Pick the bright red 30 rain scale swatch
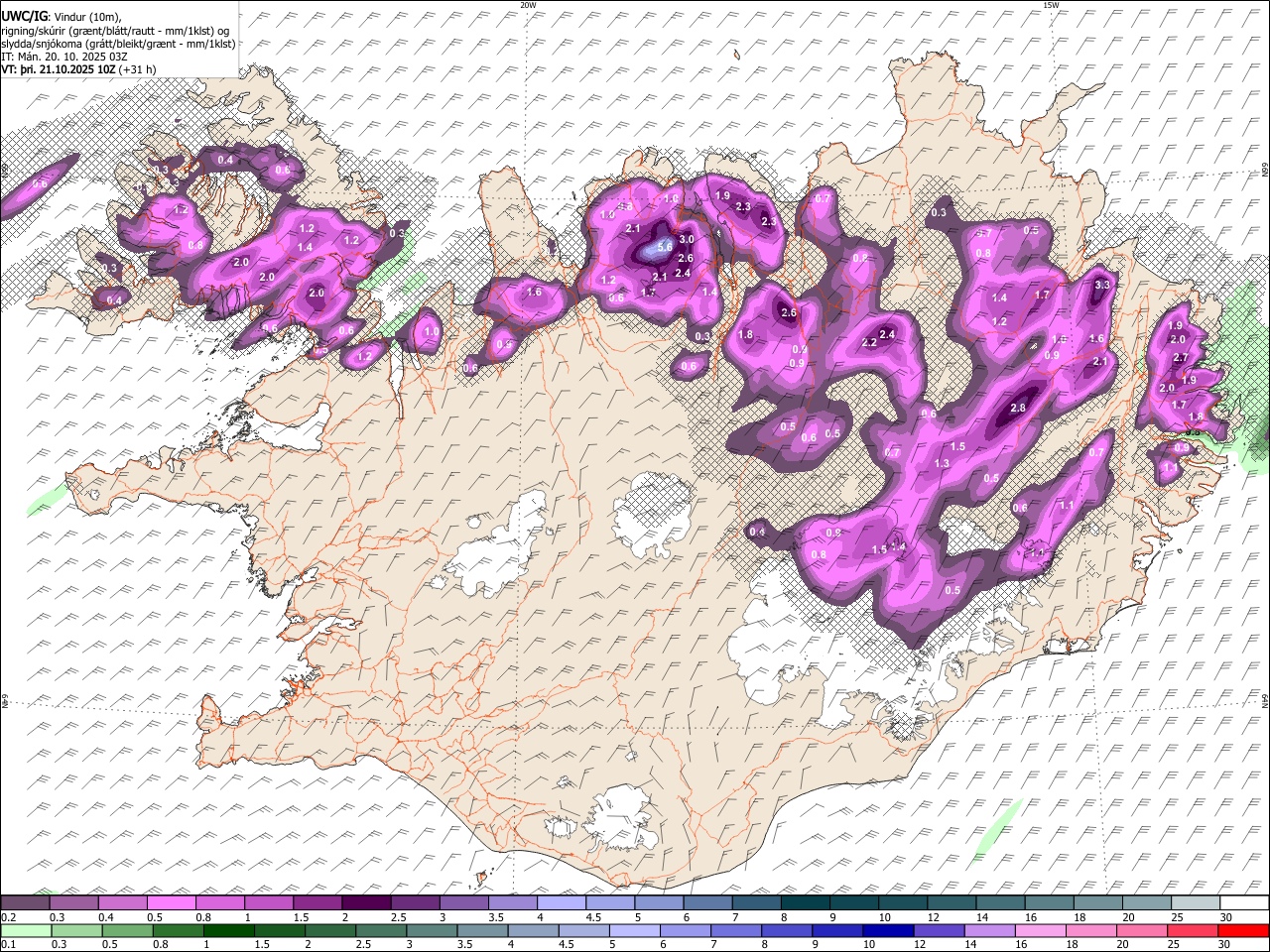 (x=1244, y=930)
